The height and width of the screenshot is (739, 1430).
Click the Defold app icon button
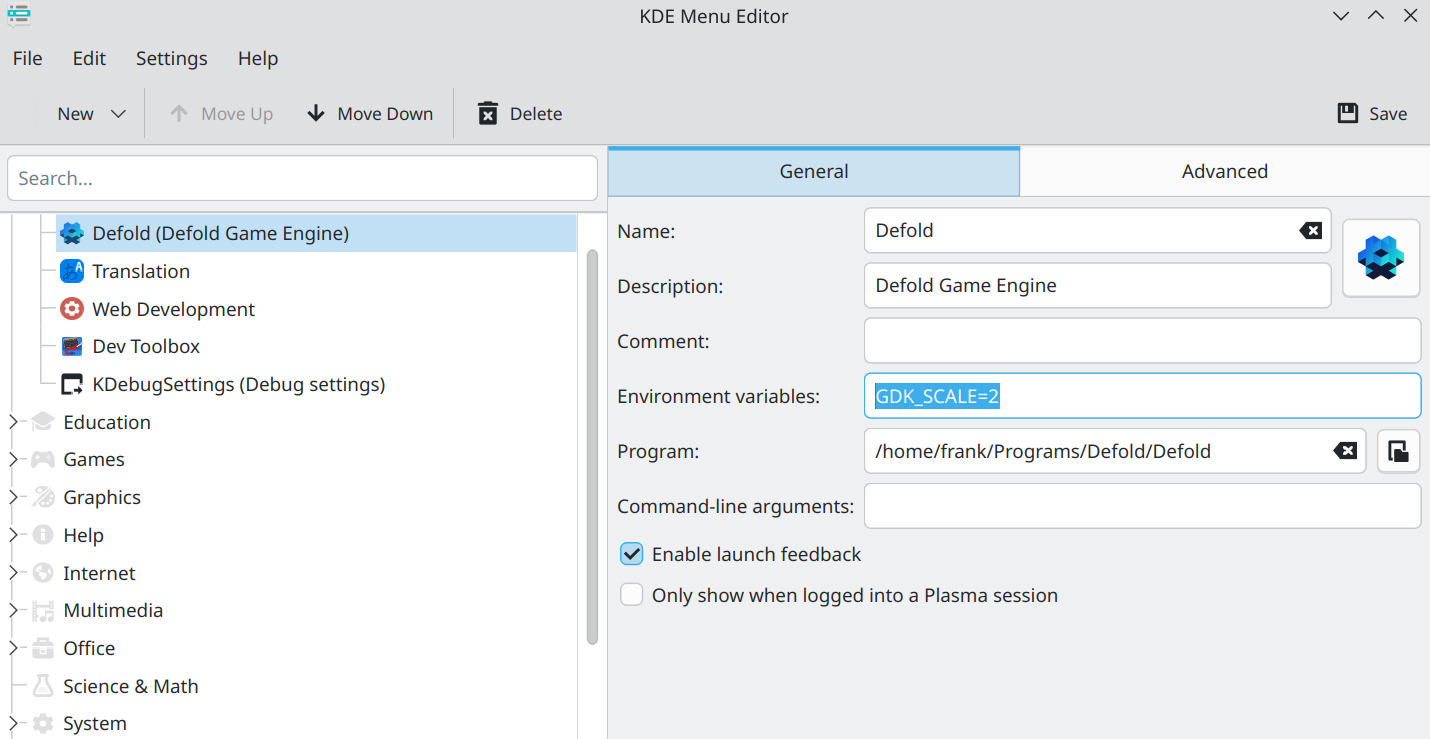click(1381, 258)
